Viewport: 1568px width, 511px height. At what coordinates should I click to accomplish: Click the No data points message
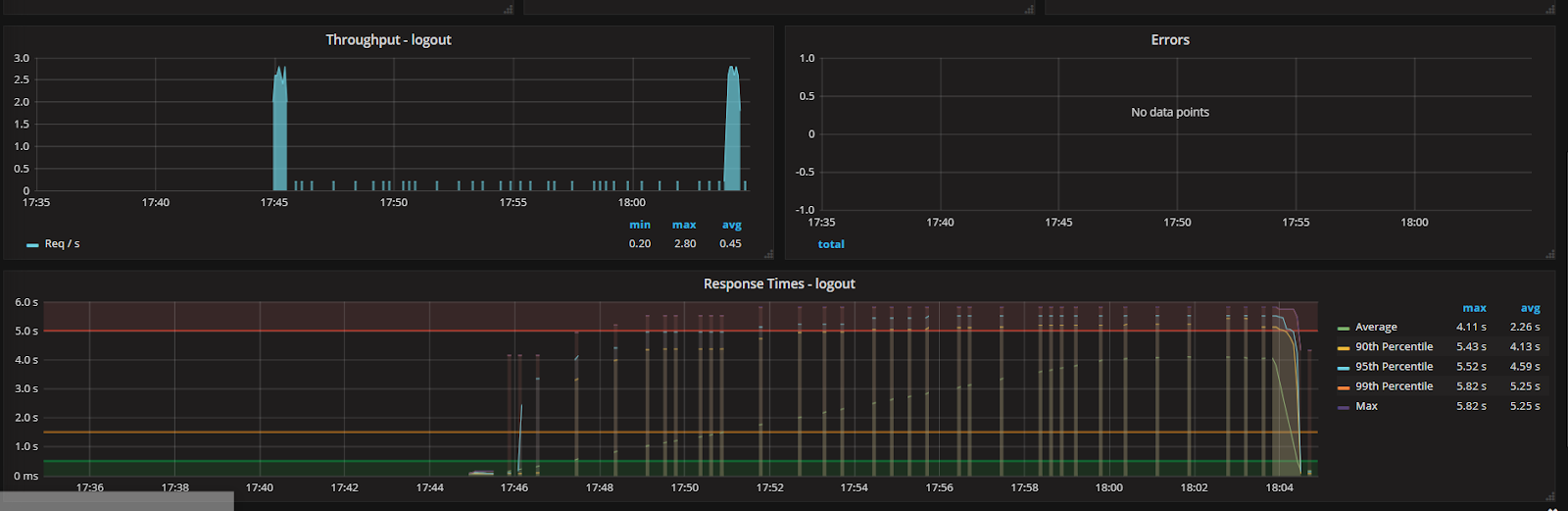(x=1170, y=113)
